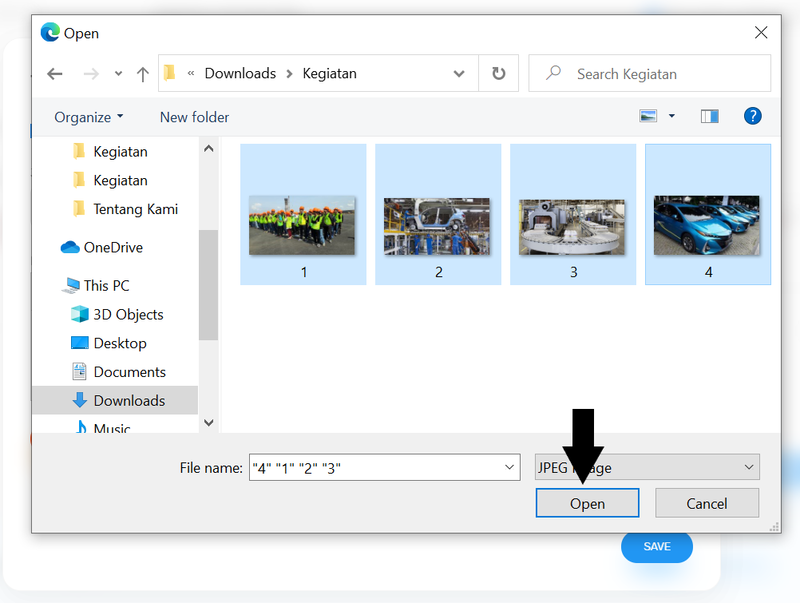Open the Organize menu
800x603 pixels.
89,117
